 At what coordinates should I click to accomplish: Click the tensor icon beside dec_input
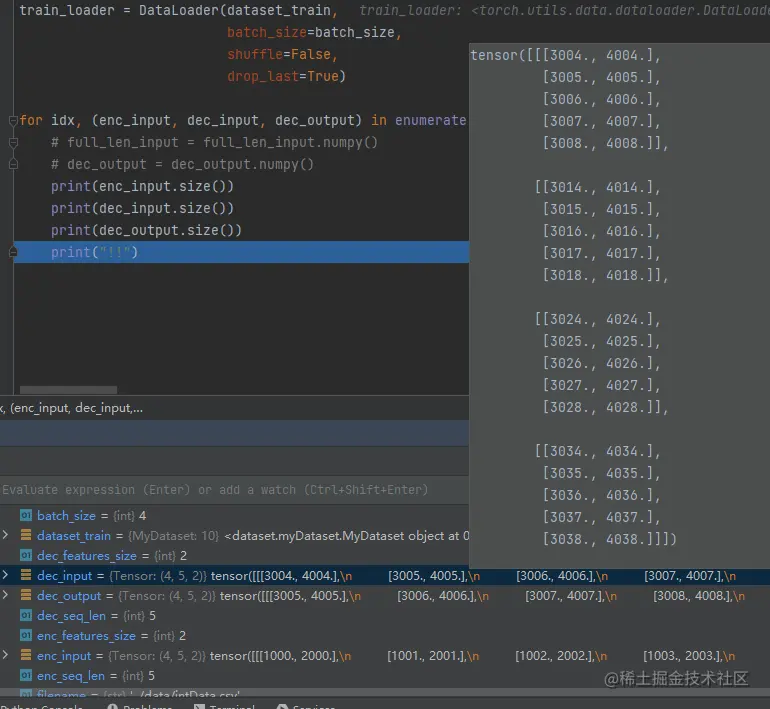(26, 575)
